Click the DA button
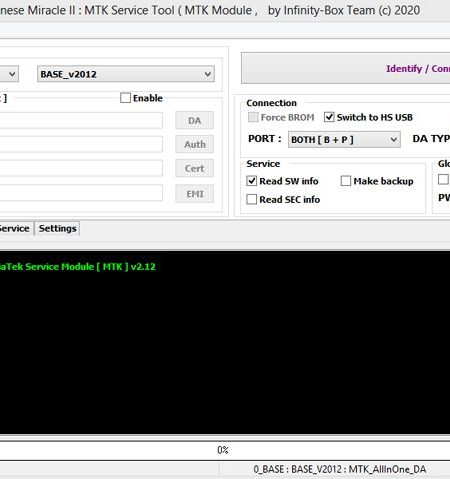This screenshot has height=479, width=450. (195, 120)
